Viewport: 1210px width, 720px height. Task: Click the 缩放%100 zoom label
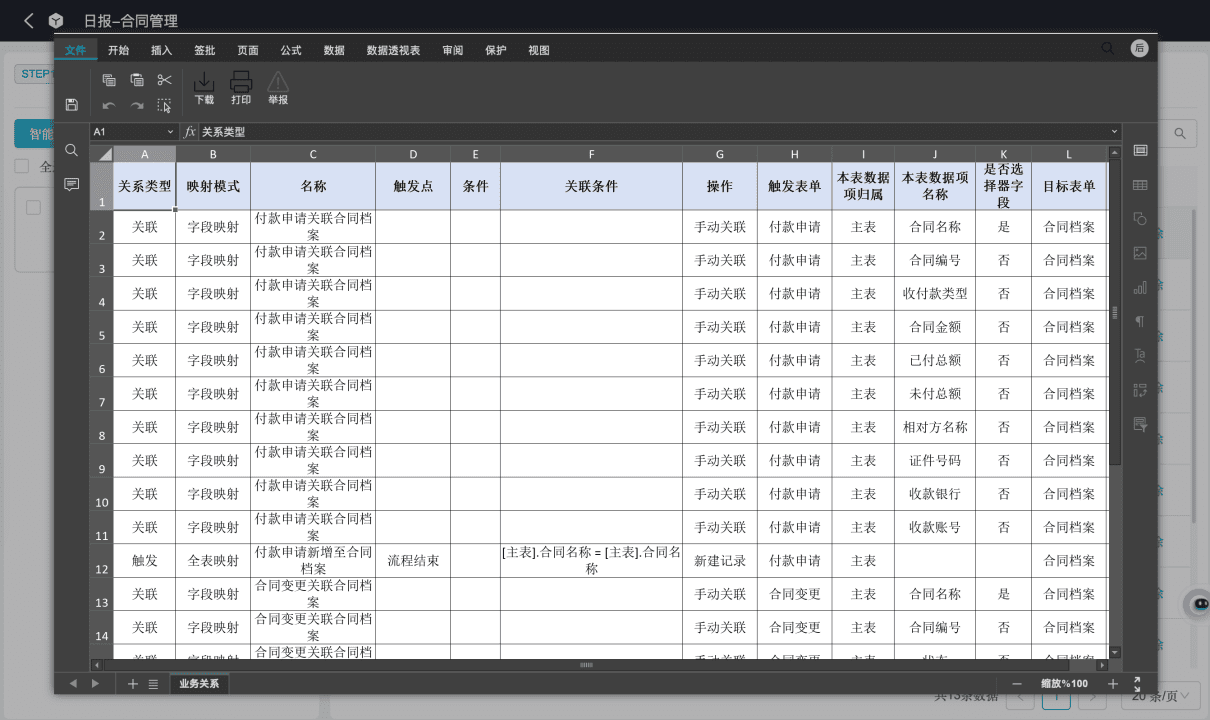[x=1064, y=684]
